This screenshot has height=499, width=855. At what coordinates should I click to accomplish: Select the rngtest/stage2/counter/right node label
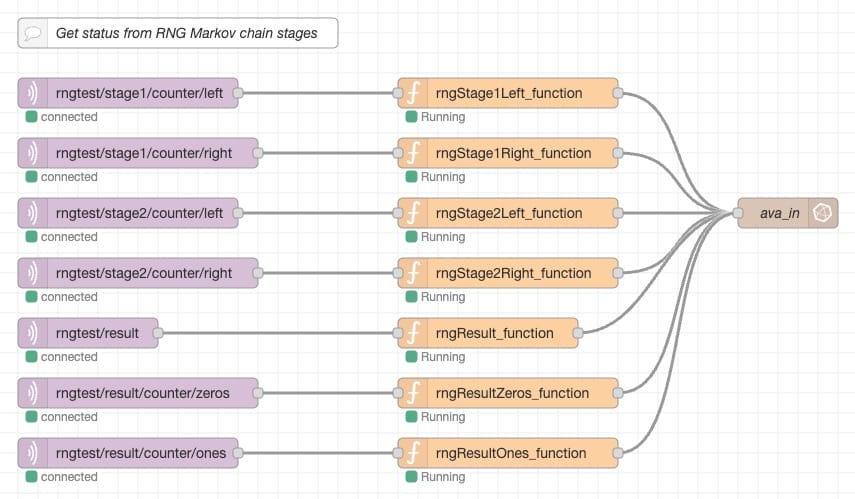[144, 273]
